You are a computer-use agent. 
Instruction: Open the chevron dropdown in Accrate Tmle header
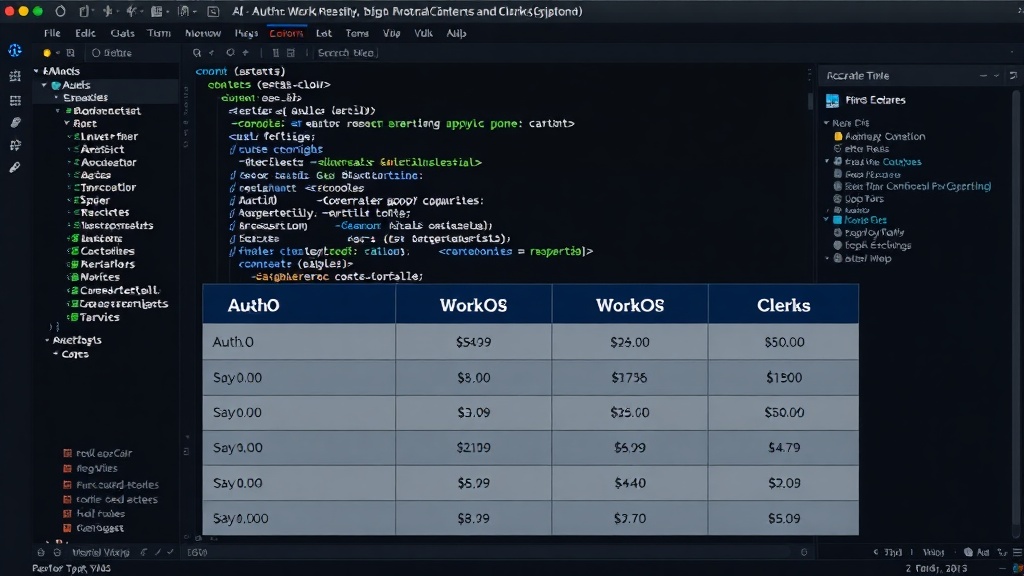(x=997, y=76)
